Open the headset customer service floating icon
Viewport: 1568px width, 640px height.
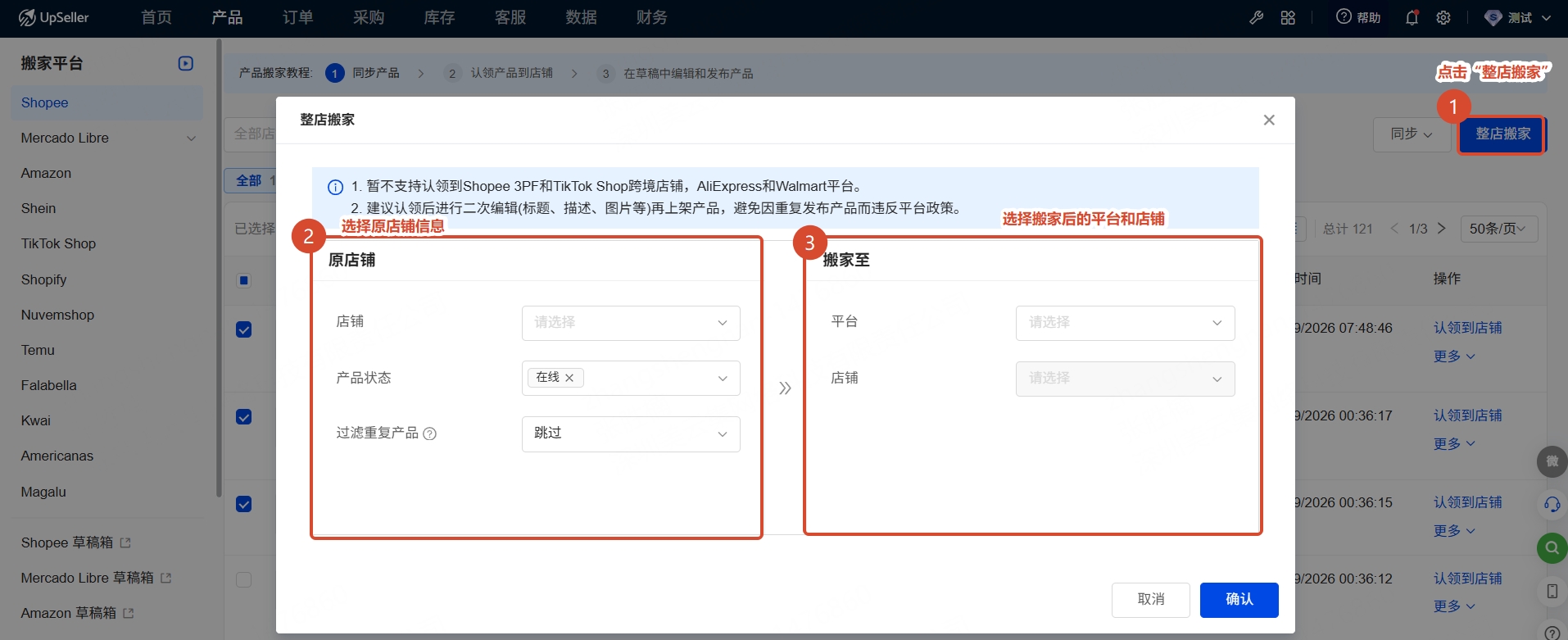[x=1552, y=505]
